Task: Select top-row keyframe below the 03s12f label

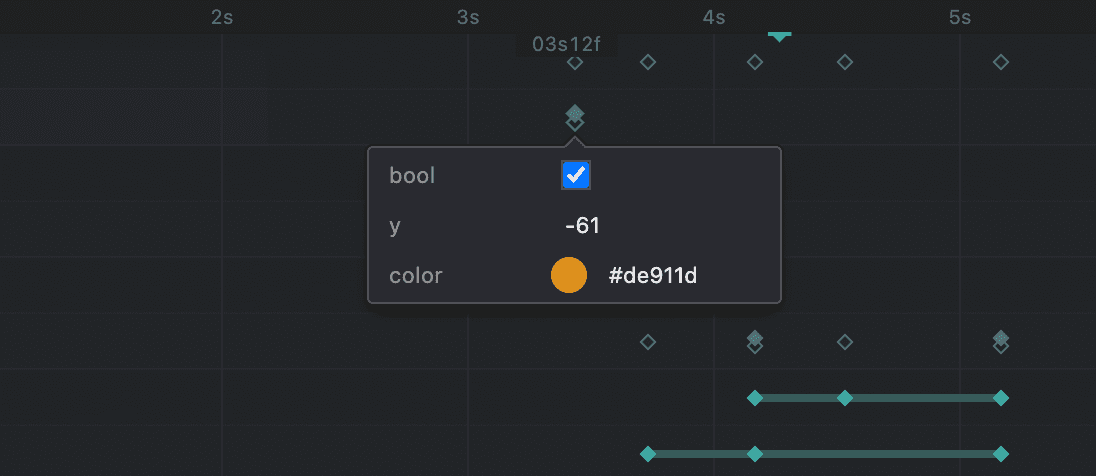Action: click(575, 62)
